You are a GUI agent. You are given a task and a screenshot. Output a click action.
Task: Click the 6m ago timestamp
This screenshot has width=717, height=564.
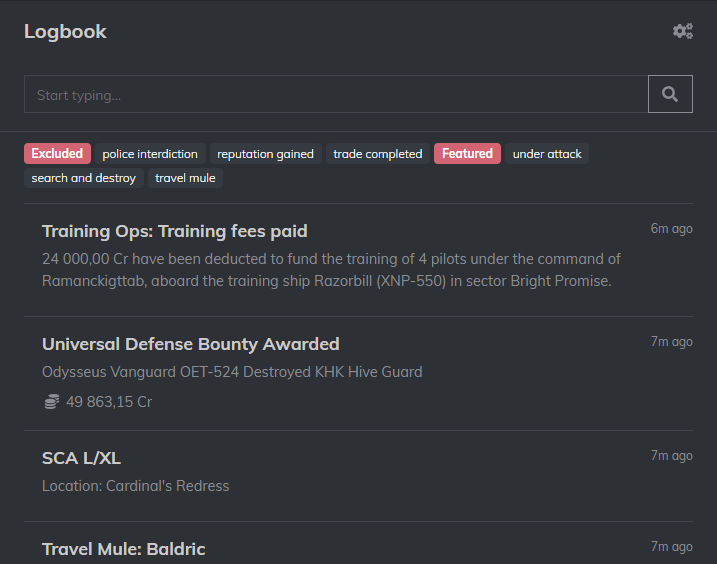click(671, 228)
